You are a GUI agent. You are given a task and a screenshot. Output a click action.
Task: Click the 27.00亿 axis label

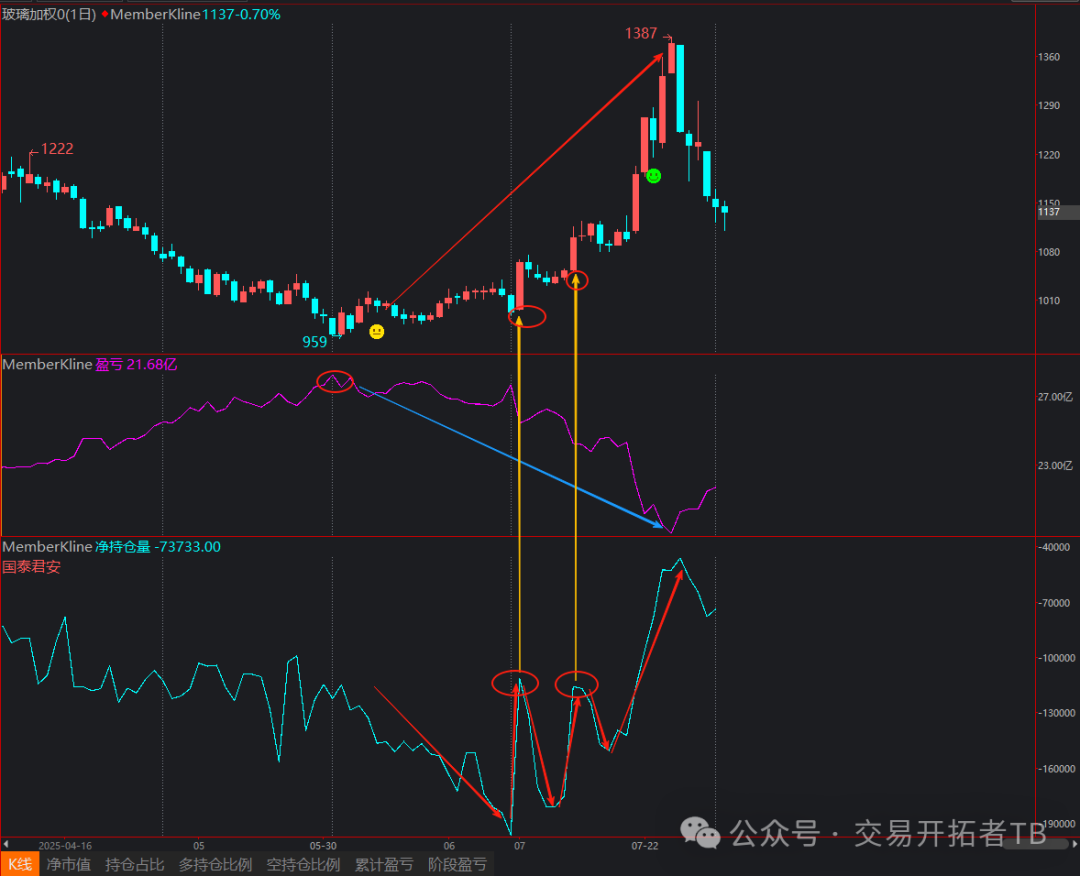(1055, 397)
